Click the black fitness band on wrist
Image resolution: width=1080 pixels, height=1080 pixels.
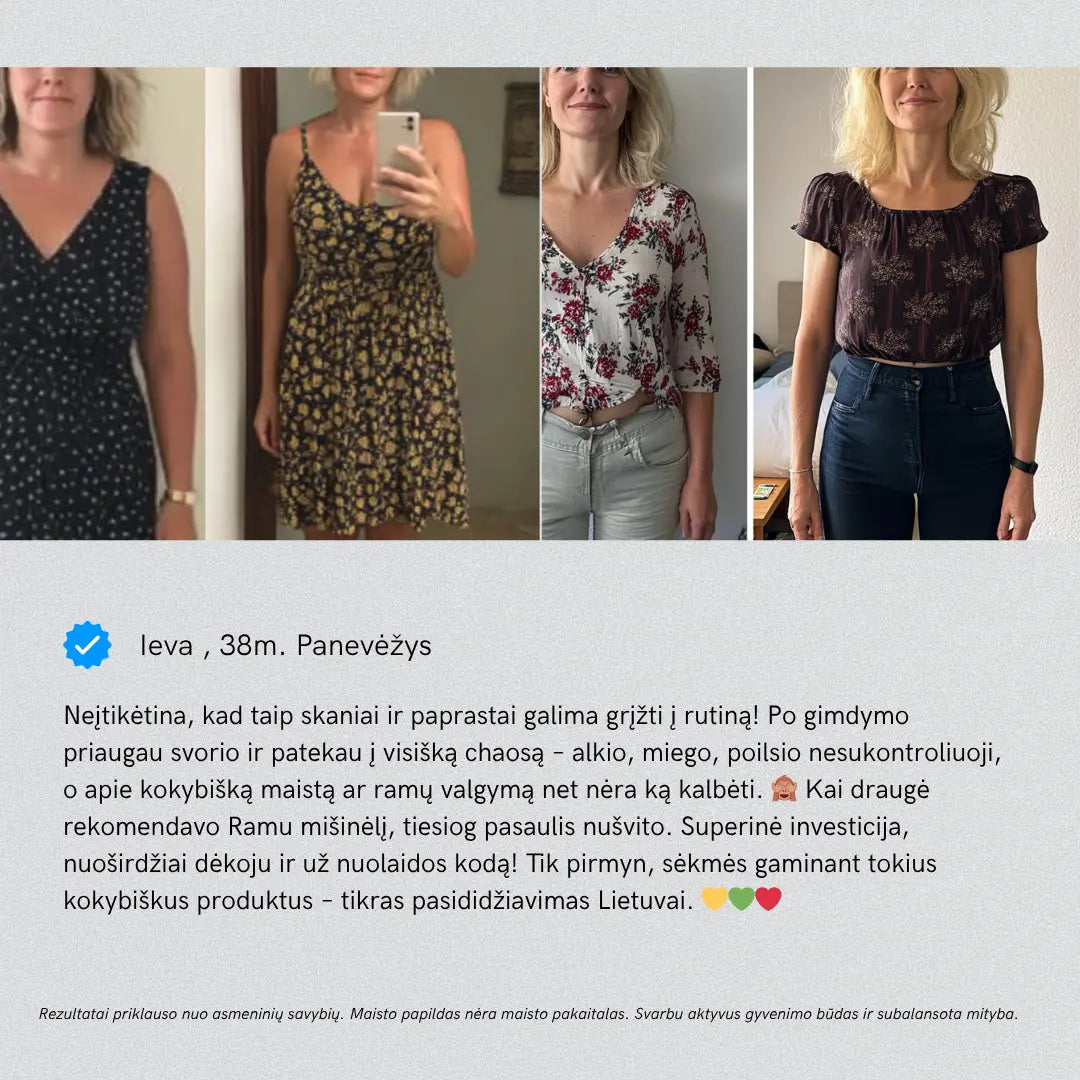(x=1024, y=466)
